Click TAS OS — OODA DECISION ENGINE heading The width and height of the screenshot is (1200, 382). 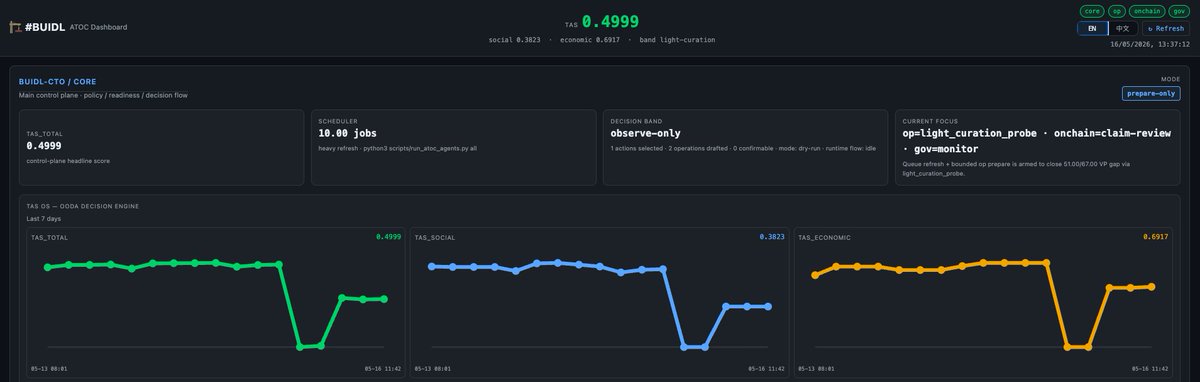pos(83,206)
